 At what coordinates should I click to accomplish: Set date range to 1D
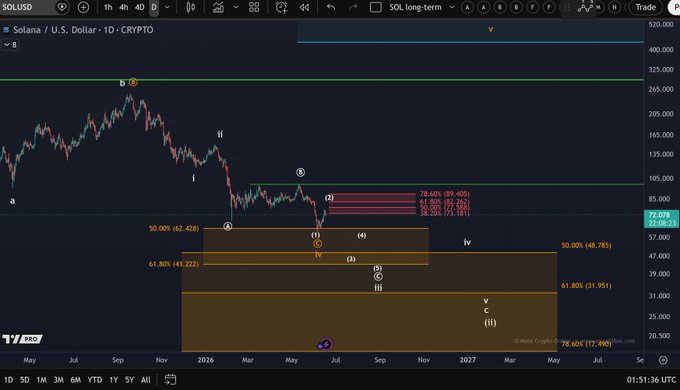point(8,380)
